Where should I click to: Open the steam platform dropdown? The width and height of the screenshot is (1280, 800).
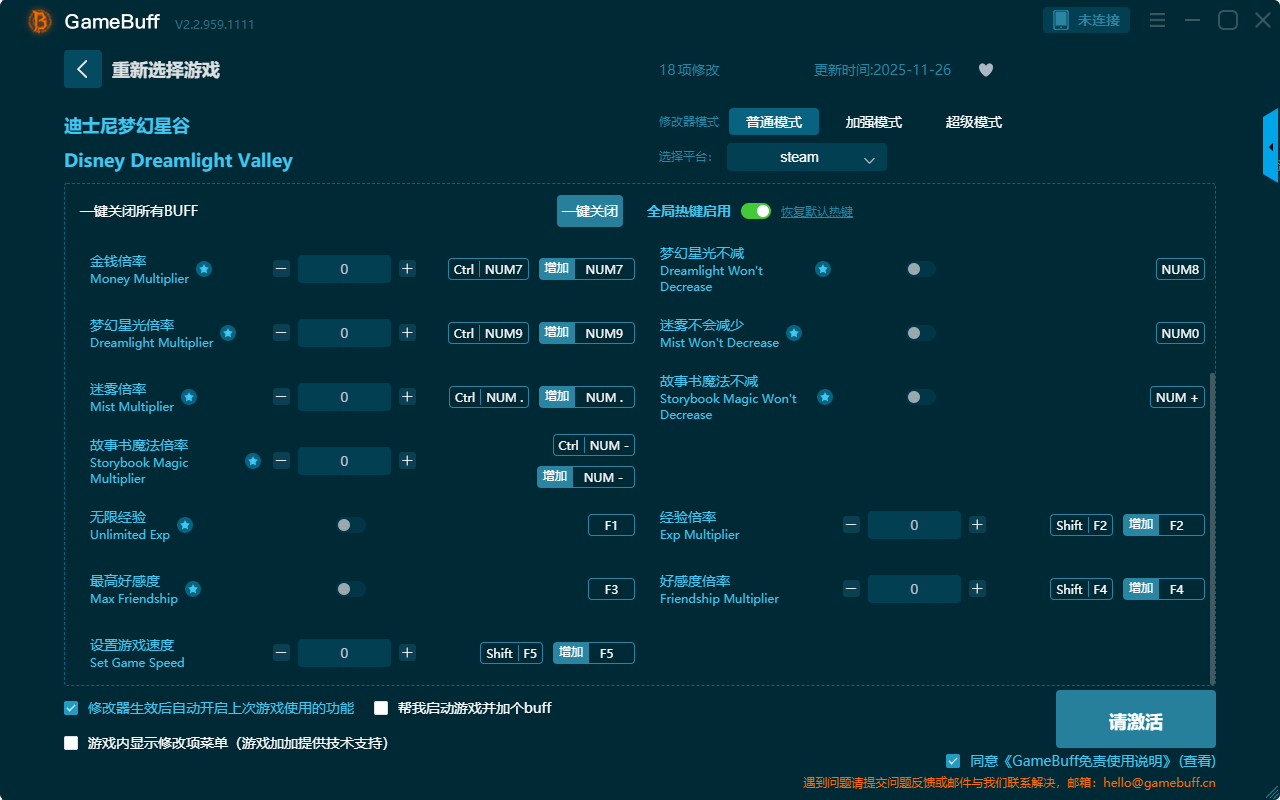(x=807, y=157)
